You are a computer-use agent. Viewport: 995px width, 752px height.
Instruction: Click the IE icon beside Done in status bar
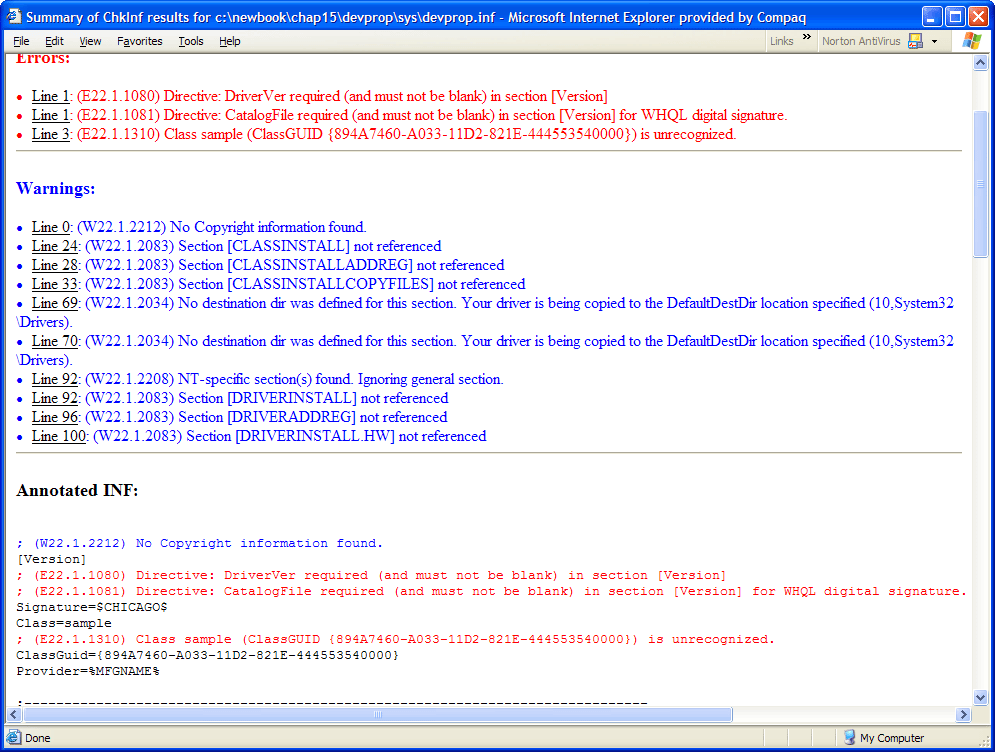click(x=13, y=738)
